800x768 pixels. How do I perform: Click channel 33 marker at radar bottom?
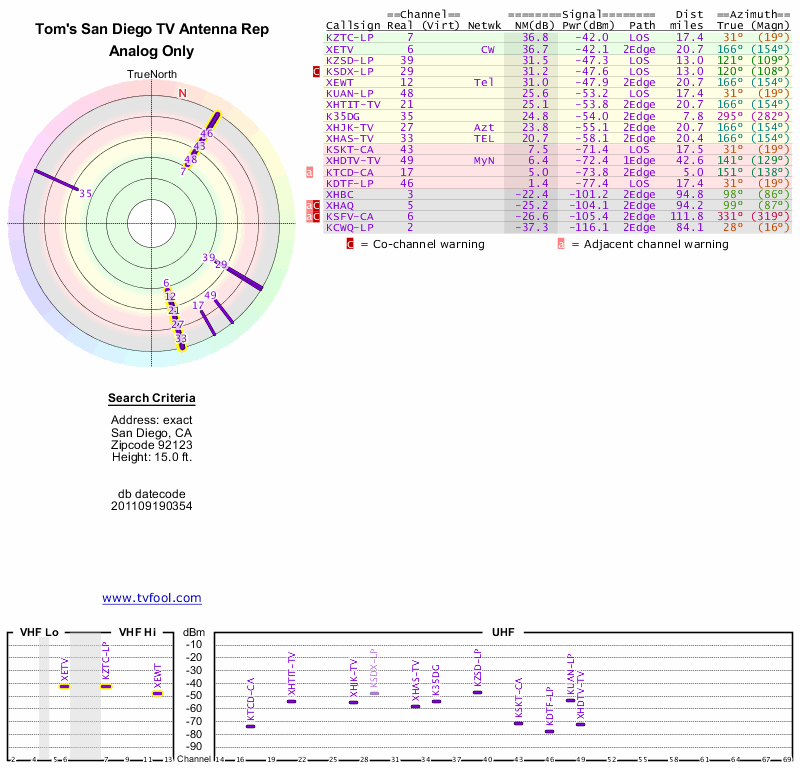[181, 339]
